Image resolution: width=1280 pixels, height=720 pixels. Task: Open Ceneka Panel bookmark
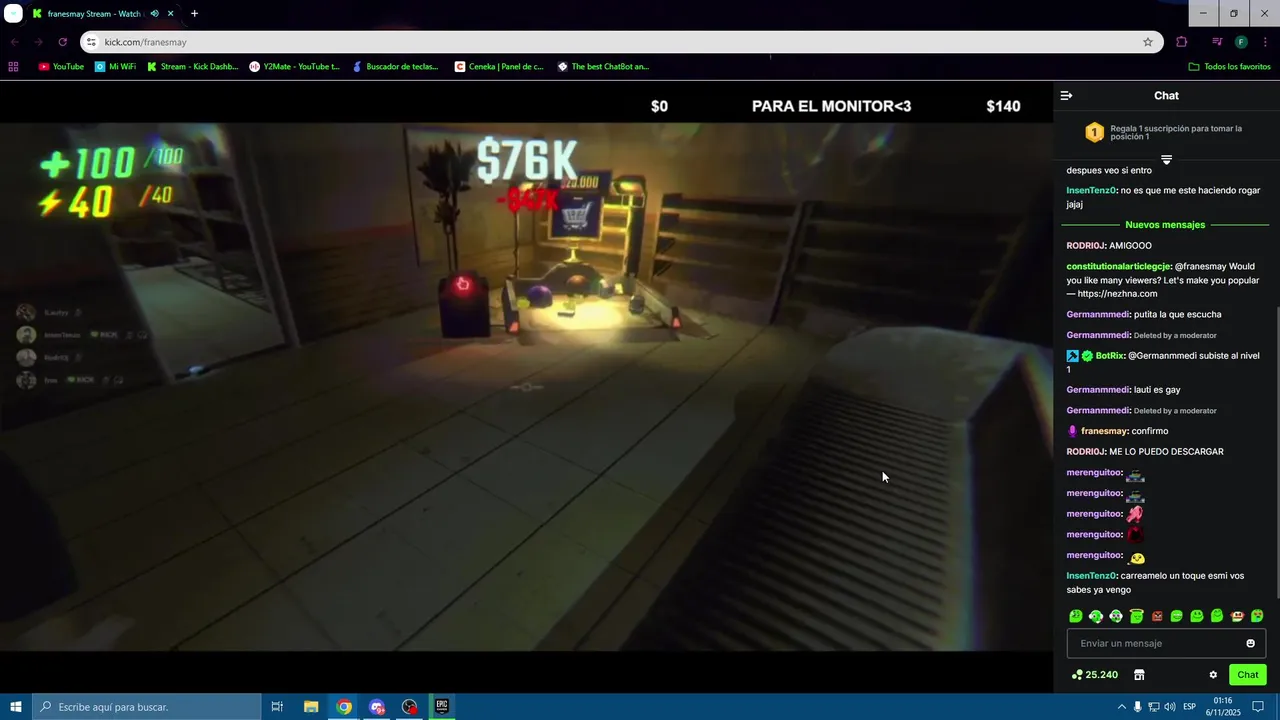(x=499, y=67)
